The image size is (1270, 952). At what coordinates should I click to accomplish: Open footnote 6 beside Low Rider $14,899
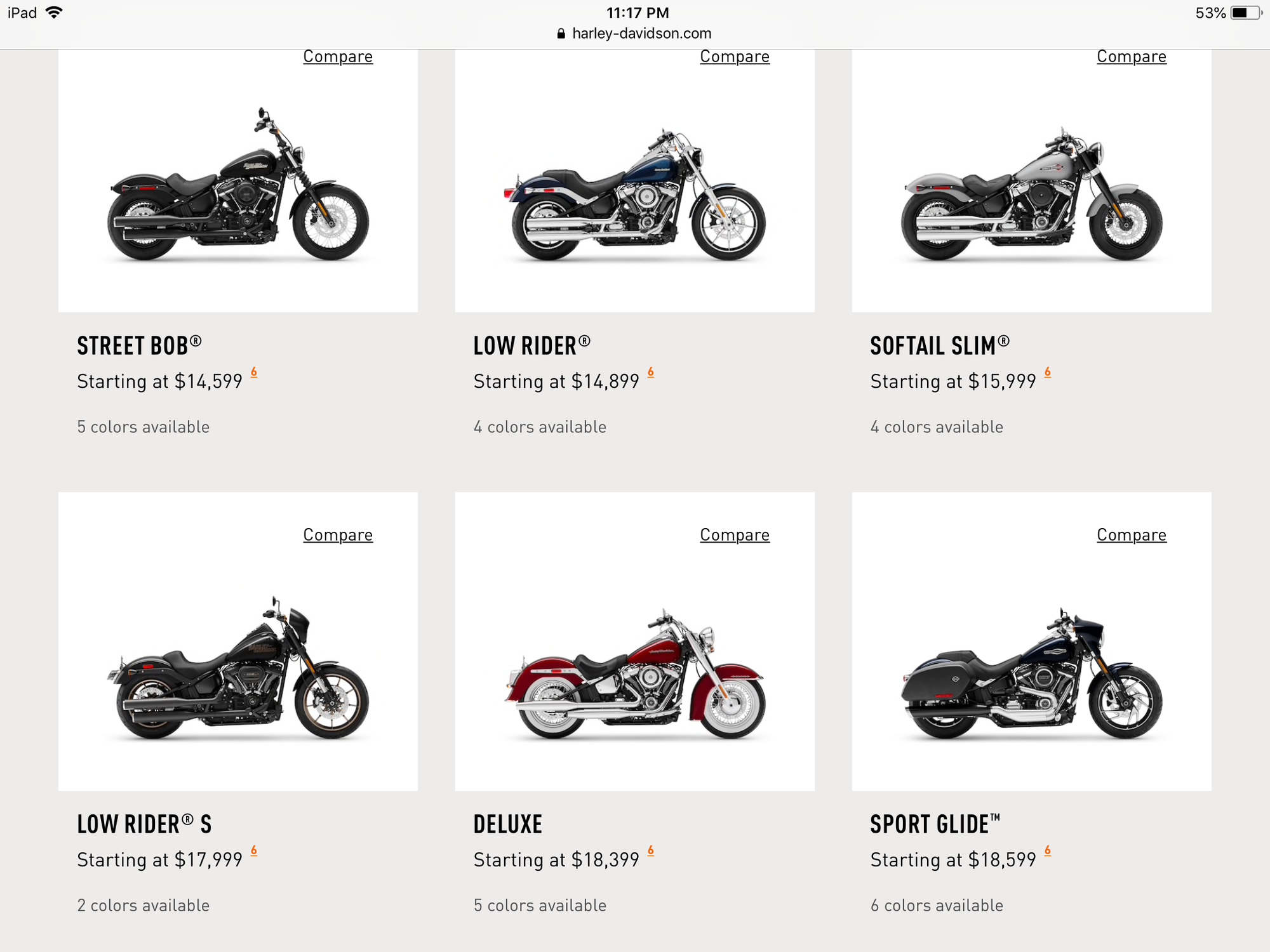click(x=651, y=372)
